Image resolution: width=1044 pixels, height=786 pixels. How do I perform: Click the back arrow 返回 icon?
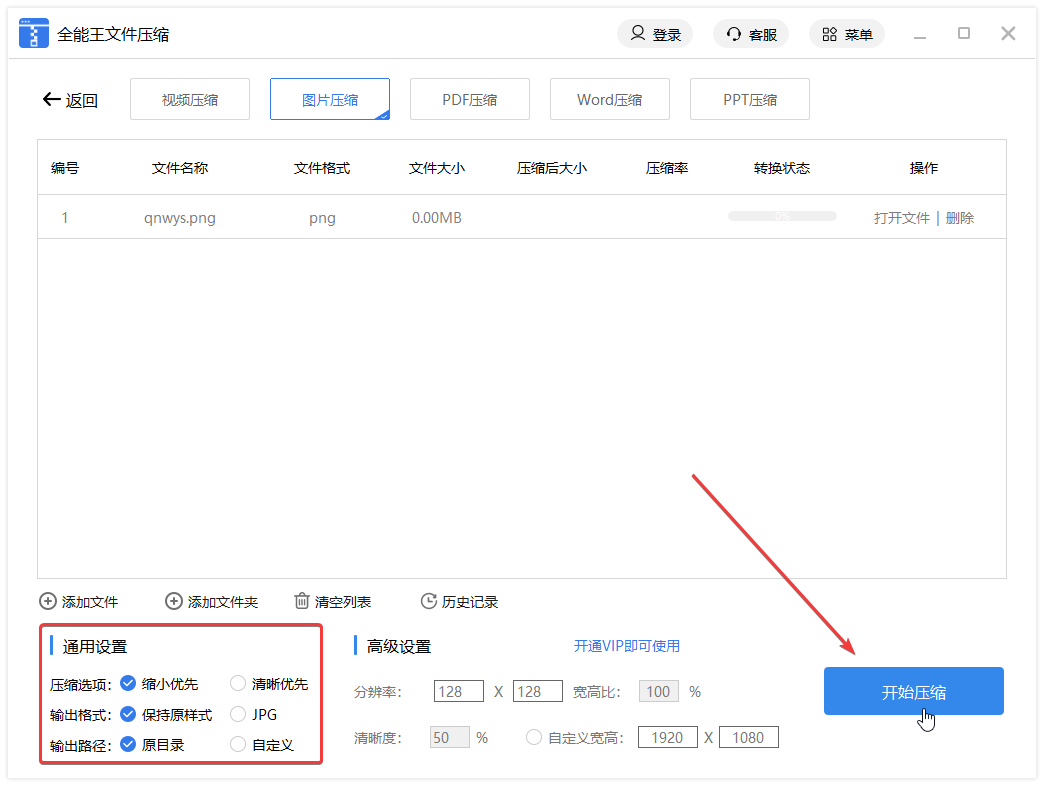point(51,100)
